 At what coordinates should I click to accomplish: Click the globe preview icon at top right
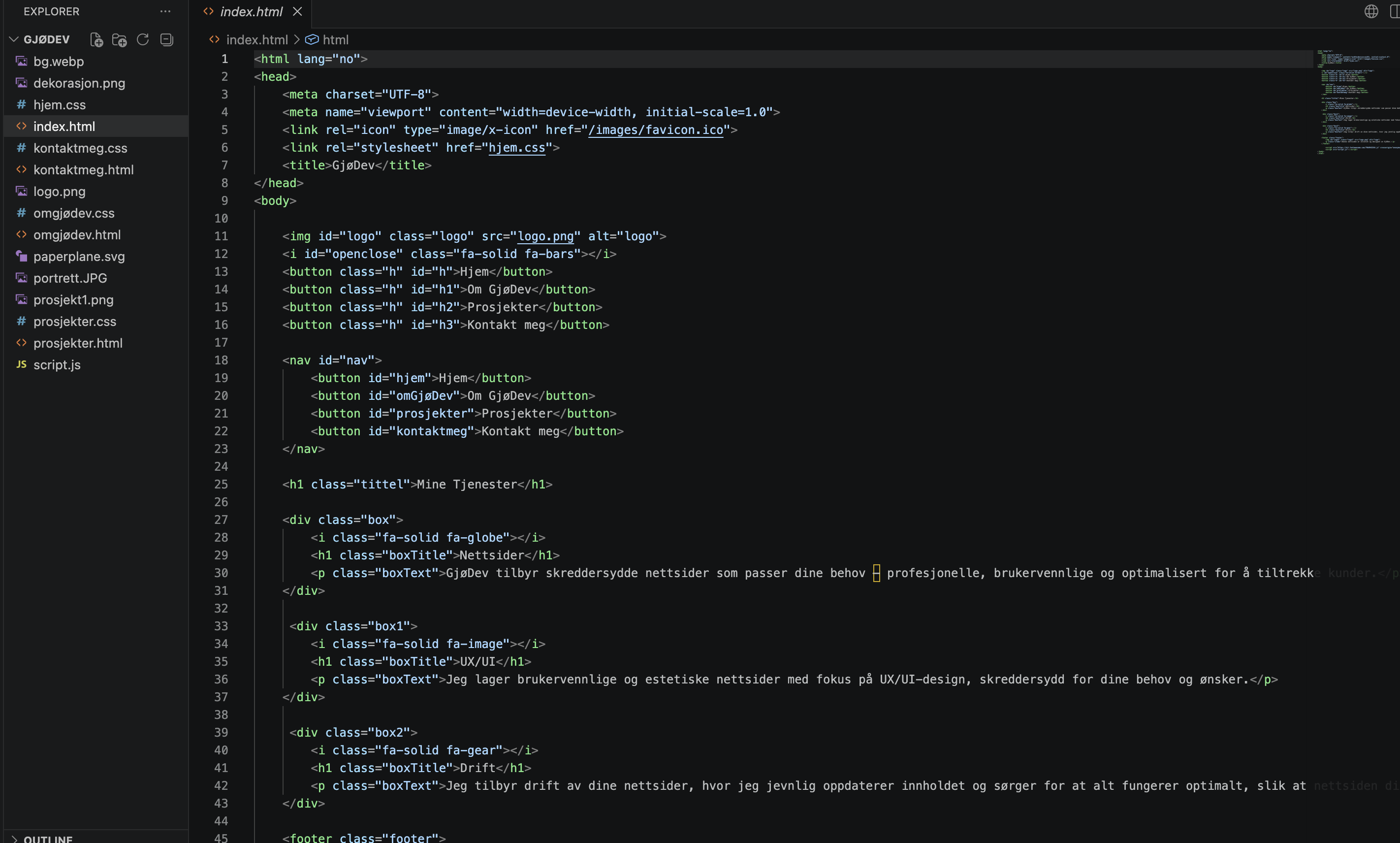1371,11
